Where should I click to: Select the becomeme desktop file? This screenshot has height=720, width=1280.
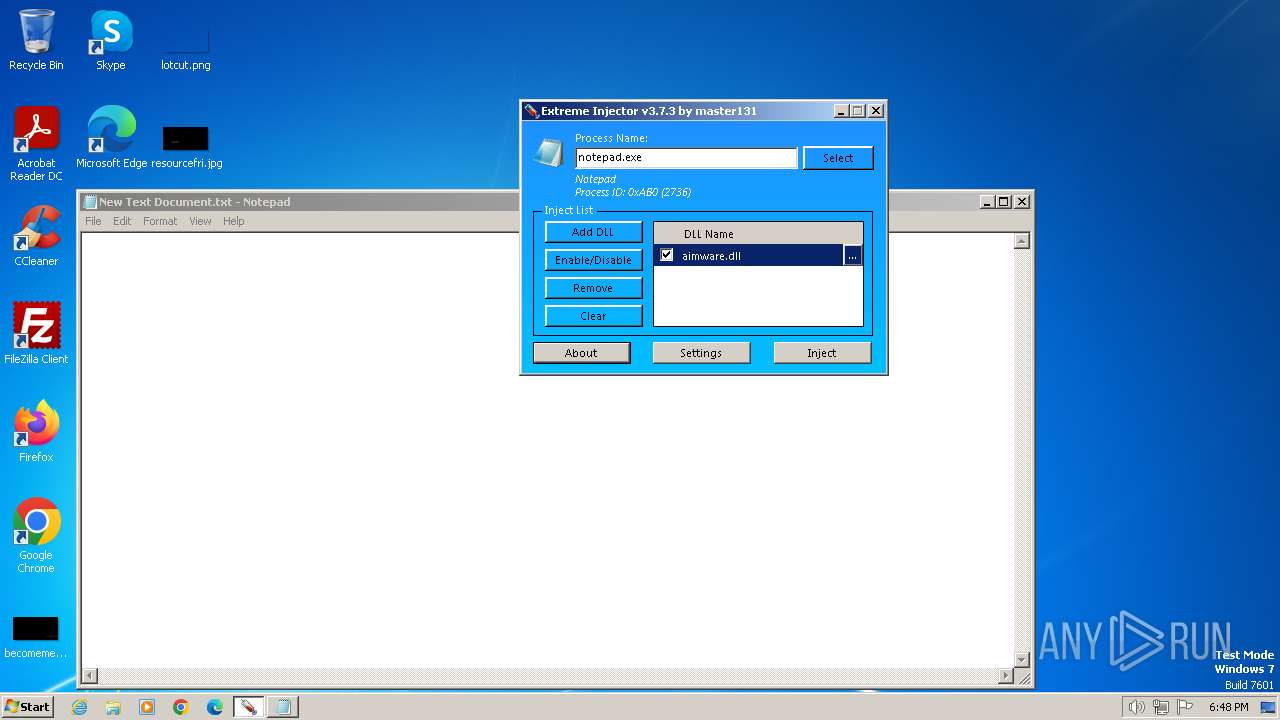click(36, 638)
